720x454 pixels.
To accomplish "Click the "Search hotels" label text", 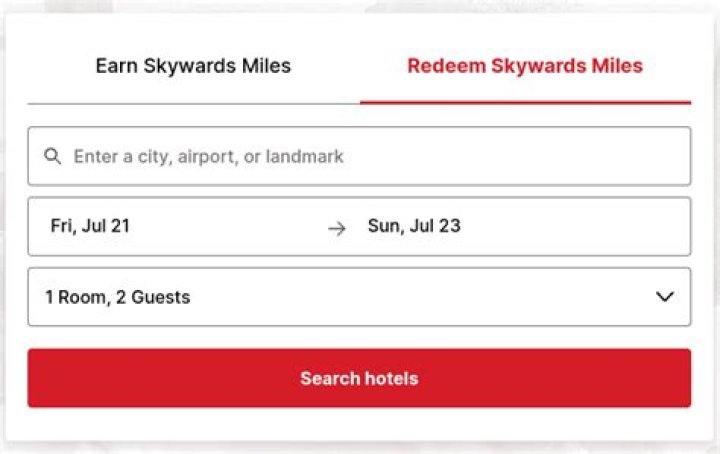I will pyautogui.click(x=359, y=379).
